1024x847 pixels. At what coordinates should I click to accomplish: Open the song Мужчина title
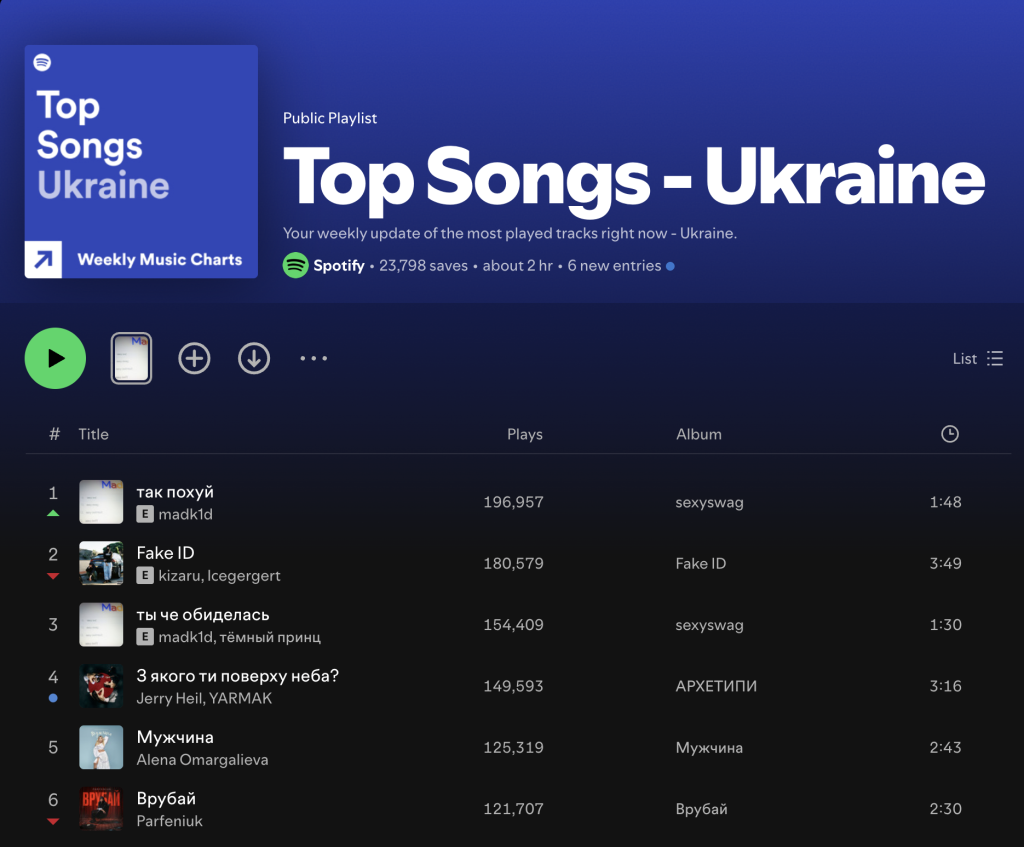click(x=175, y=737)
